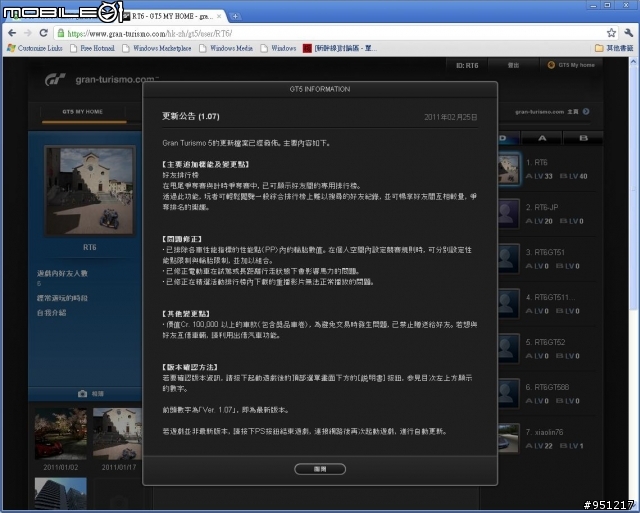
Task: Click the update notice (1.07) title
Action: click(191, 116)
